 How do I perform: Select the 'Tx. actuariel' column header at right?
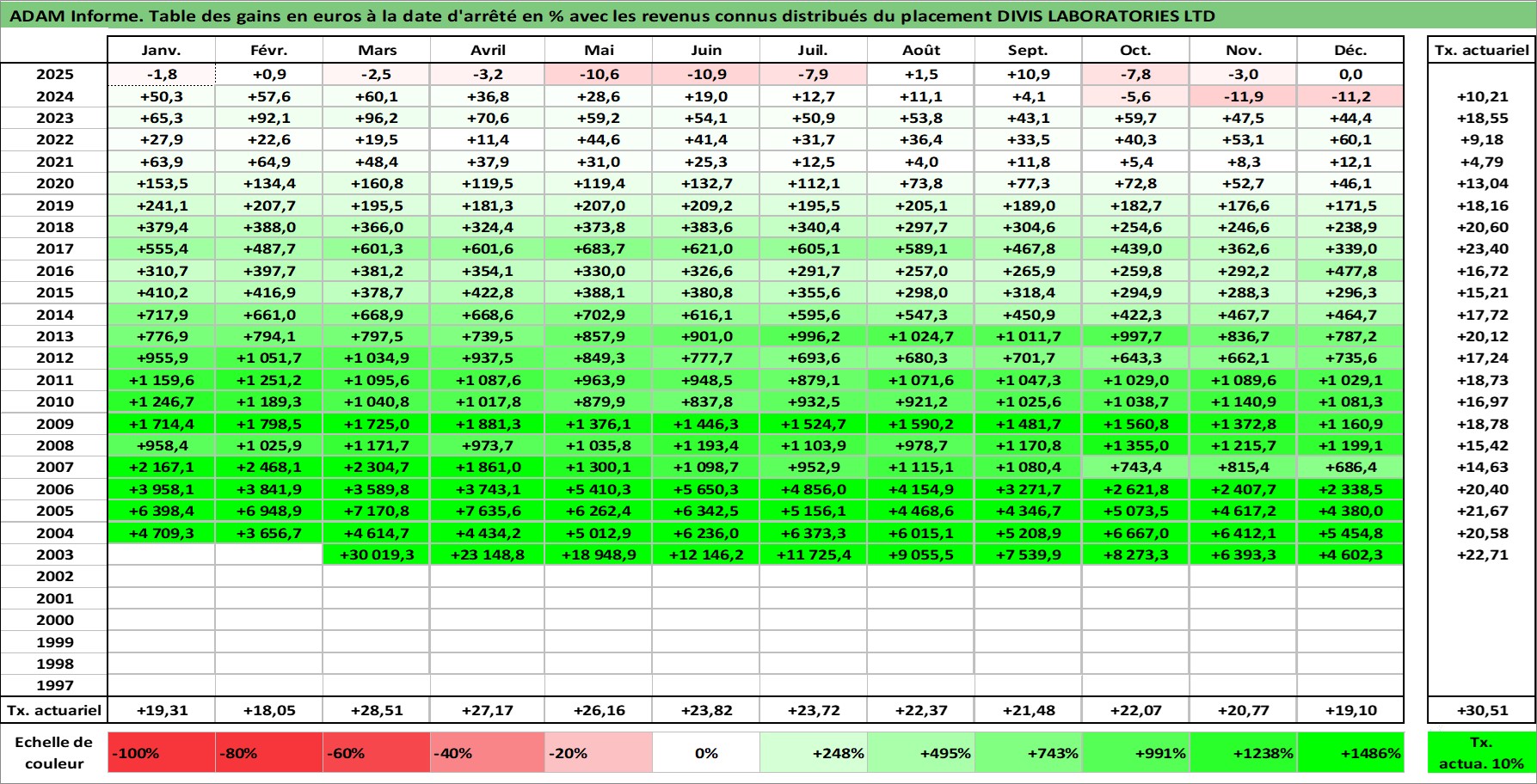(x=1482, y=51)
